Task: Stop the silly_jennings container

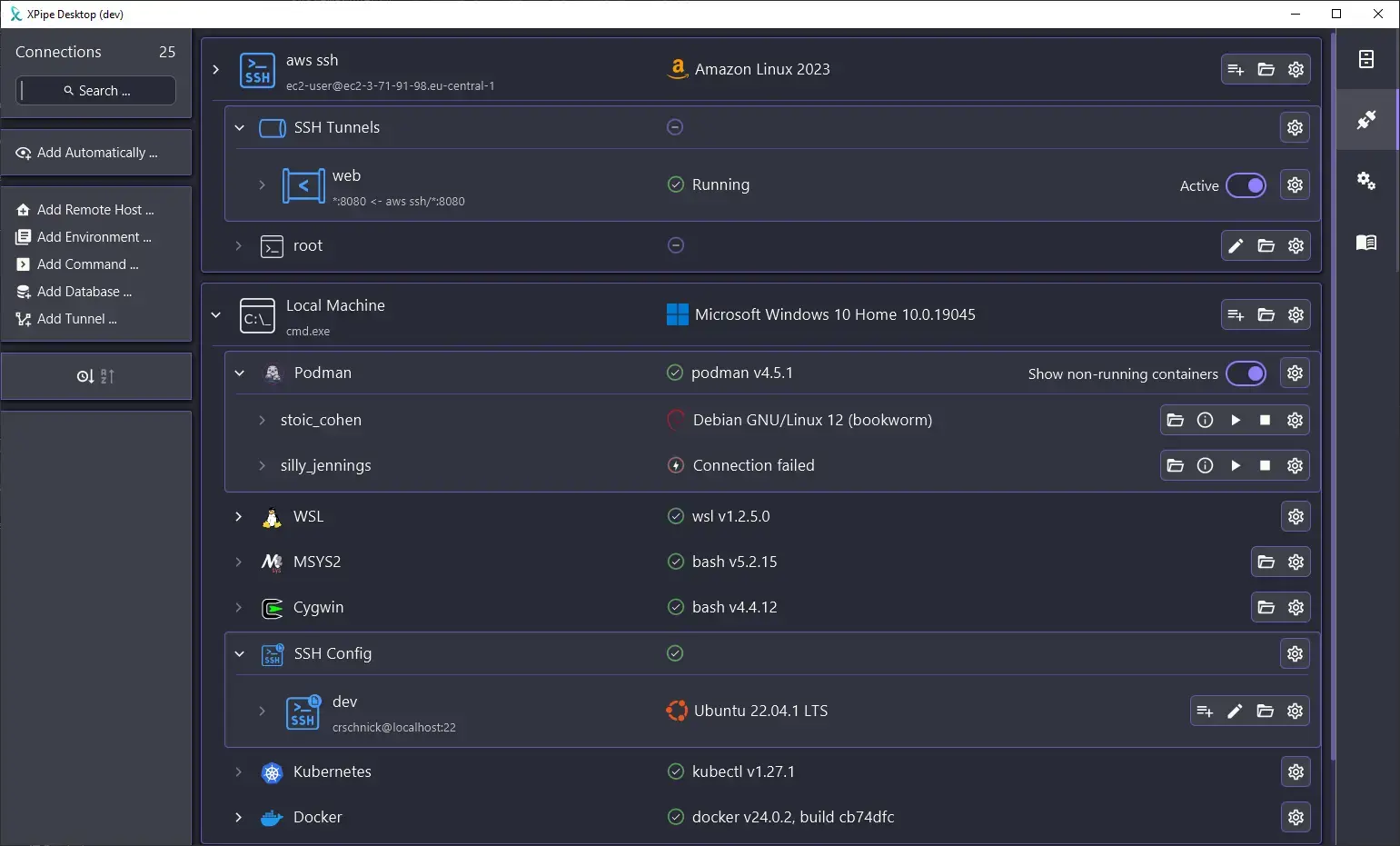Action: 1265,465
